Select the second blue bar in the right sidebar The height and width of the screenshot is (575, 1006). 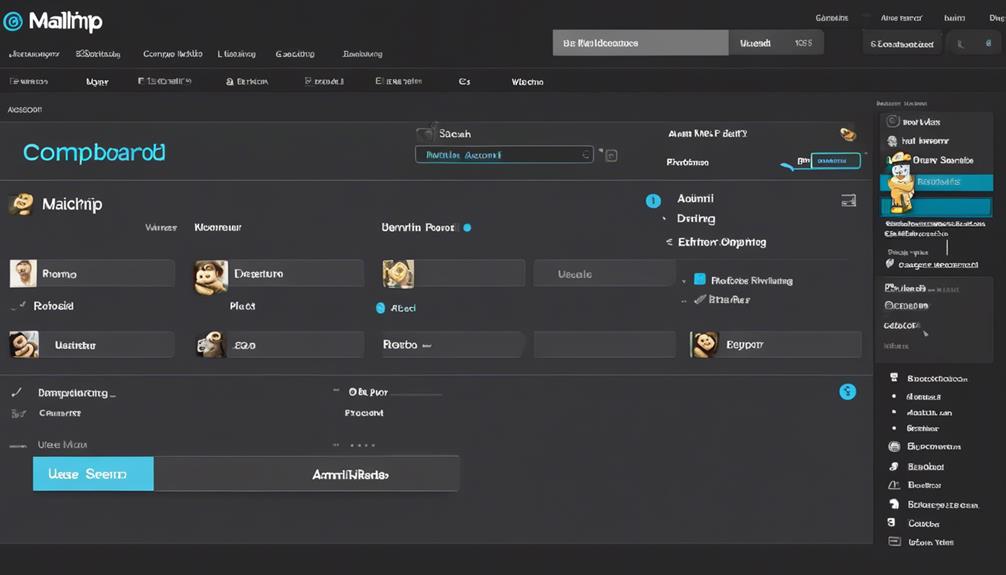point(937,207)
